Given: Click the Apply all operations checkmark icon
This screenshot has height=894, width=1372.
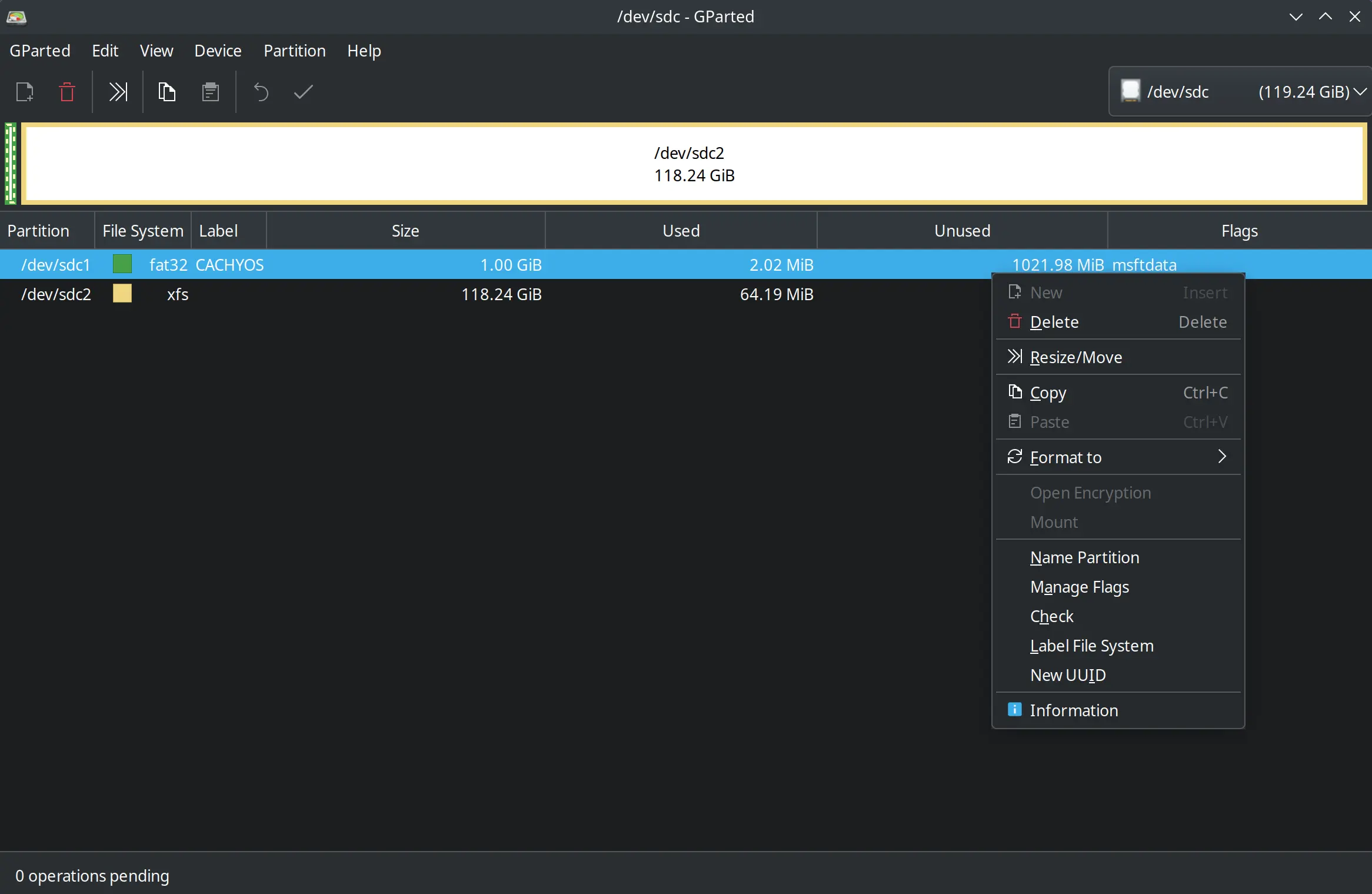Looking at the screenshot, I should 304,92.
